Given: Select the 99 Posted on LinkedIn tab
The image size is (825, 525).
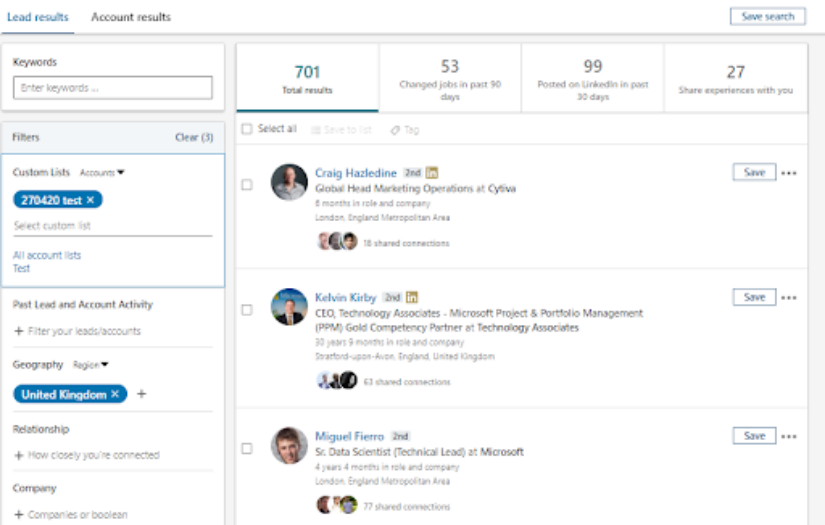Looking at the screenshot, I should coord(593,78).
